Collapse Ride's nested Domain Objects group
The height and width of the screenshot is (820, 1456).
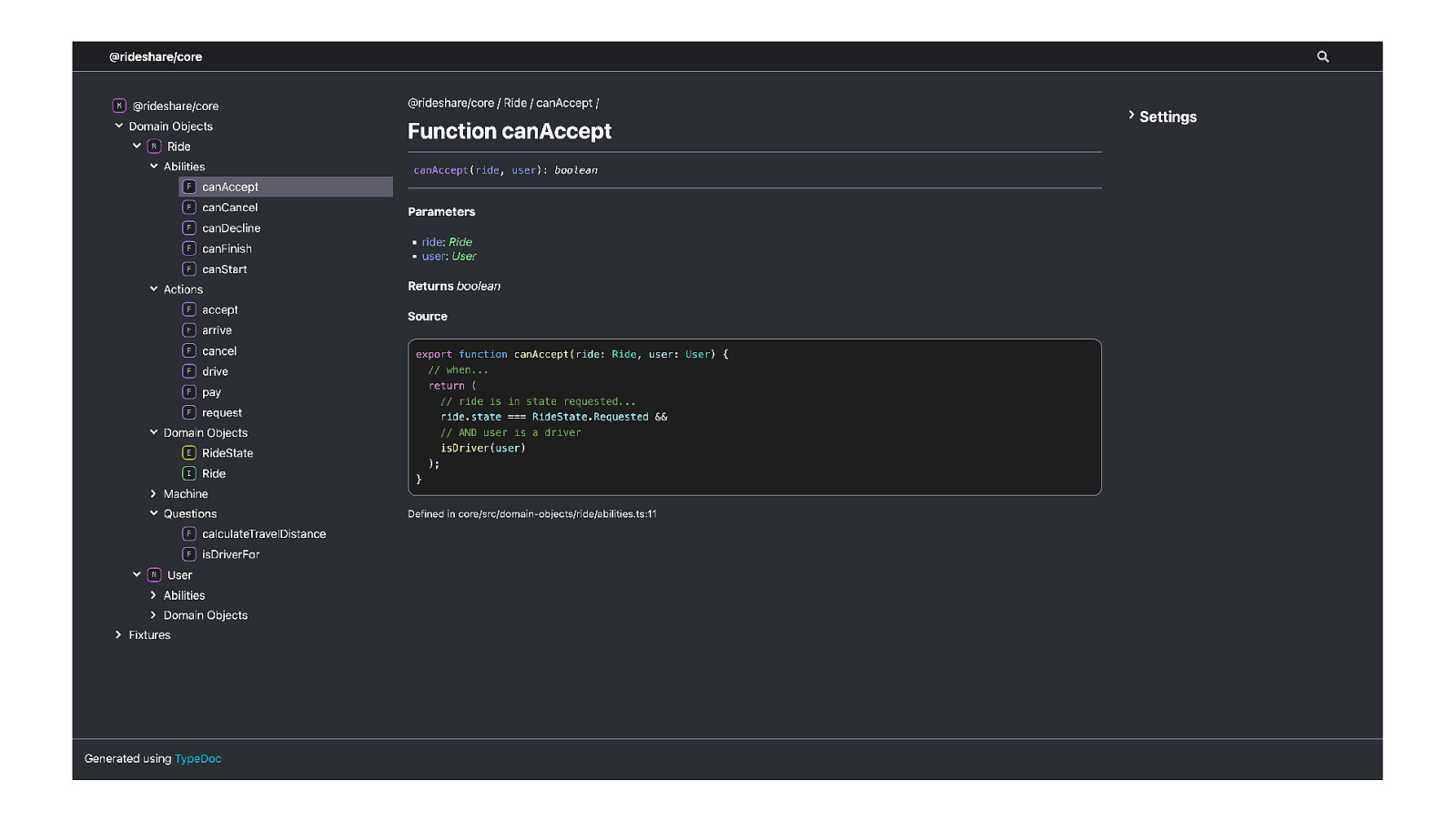pyautogui.click(x=154, y=432)
